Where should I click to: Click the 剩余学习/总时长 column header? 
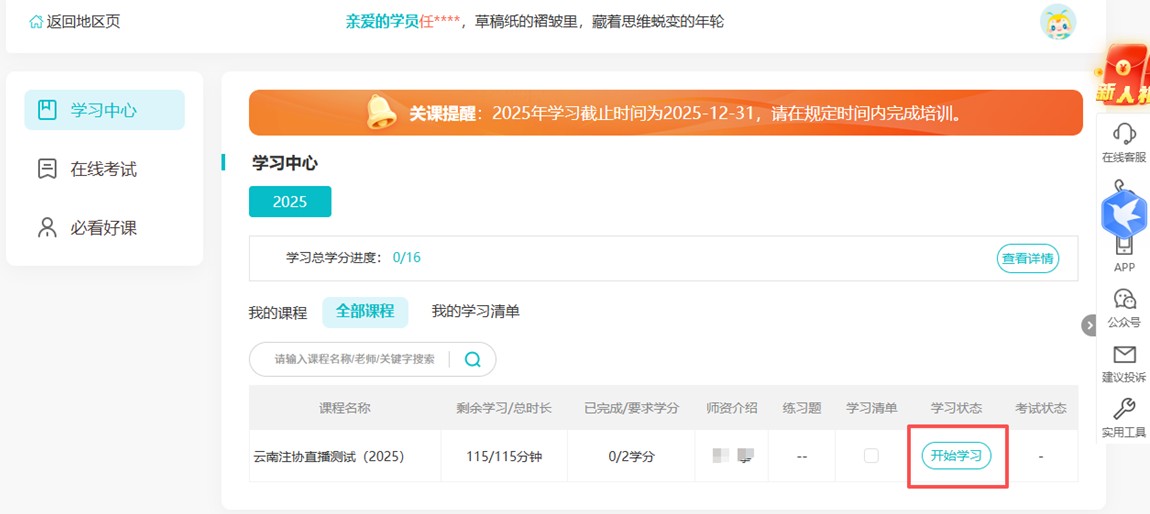[504, 408]
